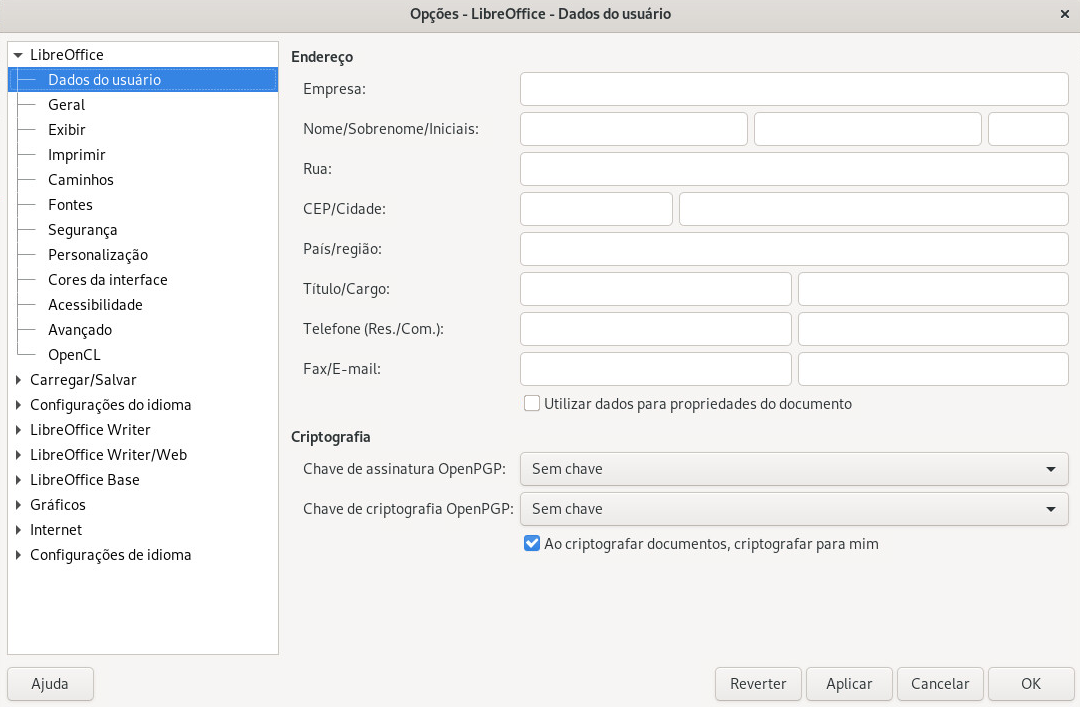The image size is (1080, 707).
Task: Click the Empresa input field
Action: tap(794, 89)
